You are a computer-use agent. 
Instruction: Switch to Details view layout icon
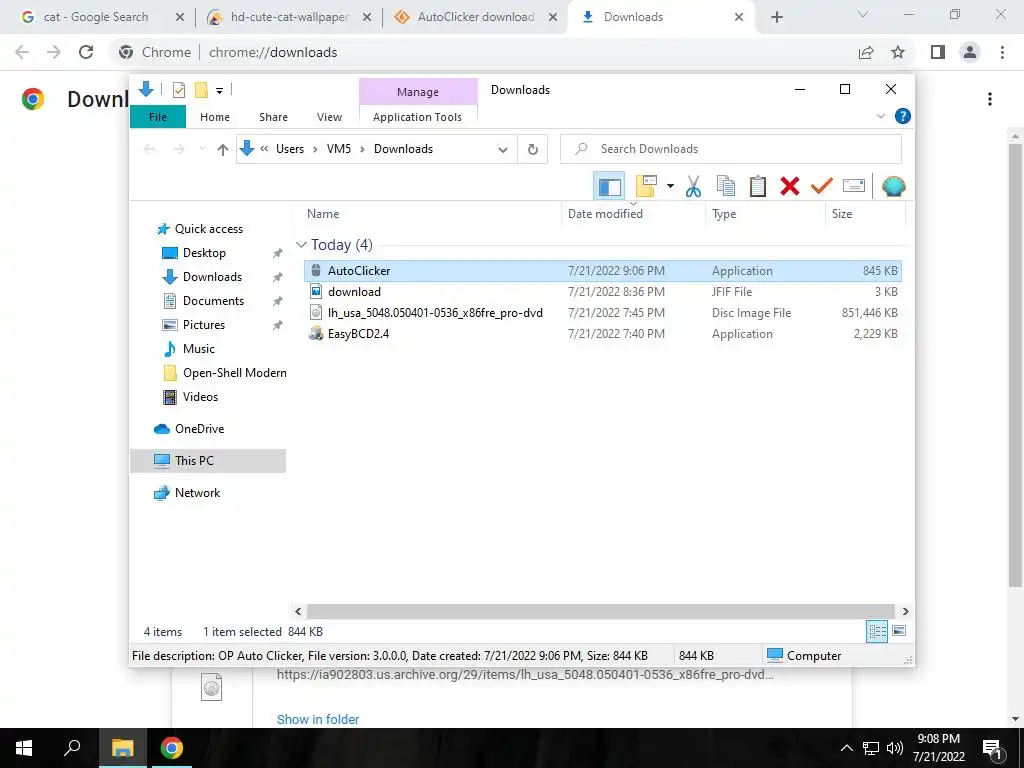[877, 632]
